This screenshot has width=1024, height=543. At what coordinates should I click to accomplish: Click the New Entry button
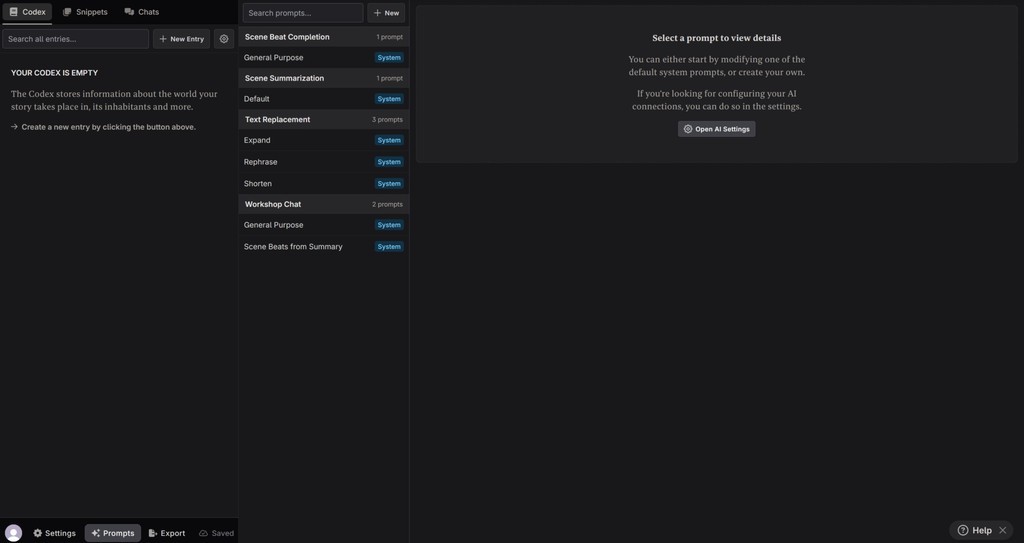tap(181, 39)
